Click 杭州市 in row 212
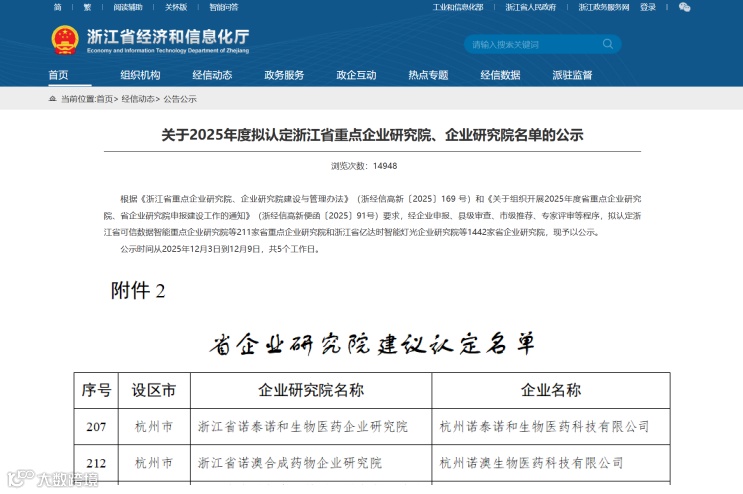The width and height of the screenshot is (743, 494). click(154, 463)
